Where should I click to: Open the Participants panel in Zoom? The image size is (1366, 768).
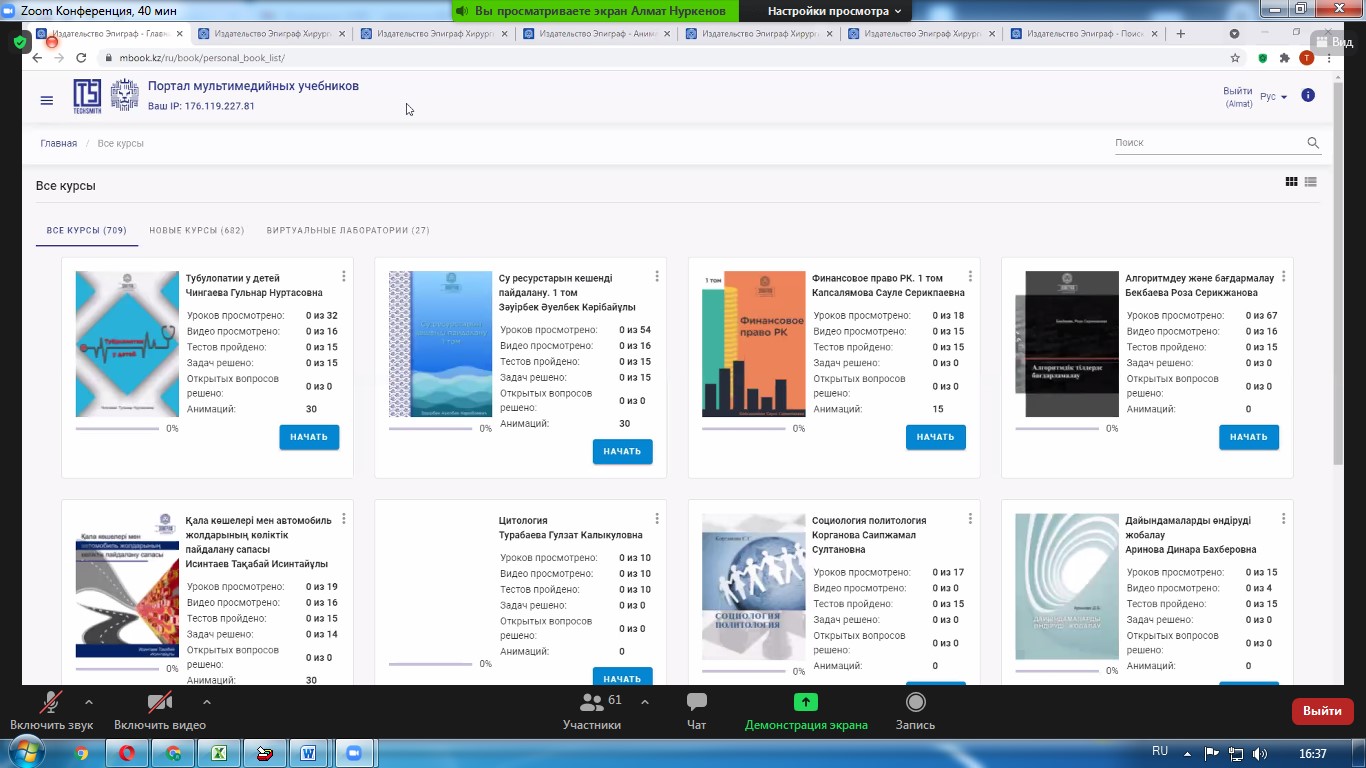pyautogui.click(x=592, y=710)
